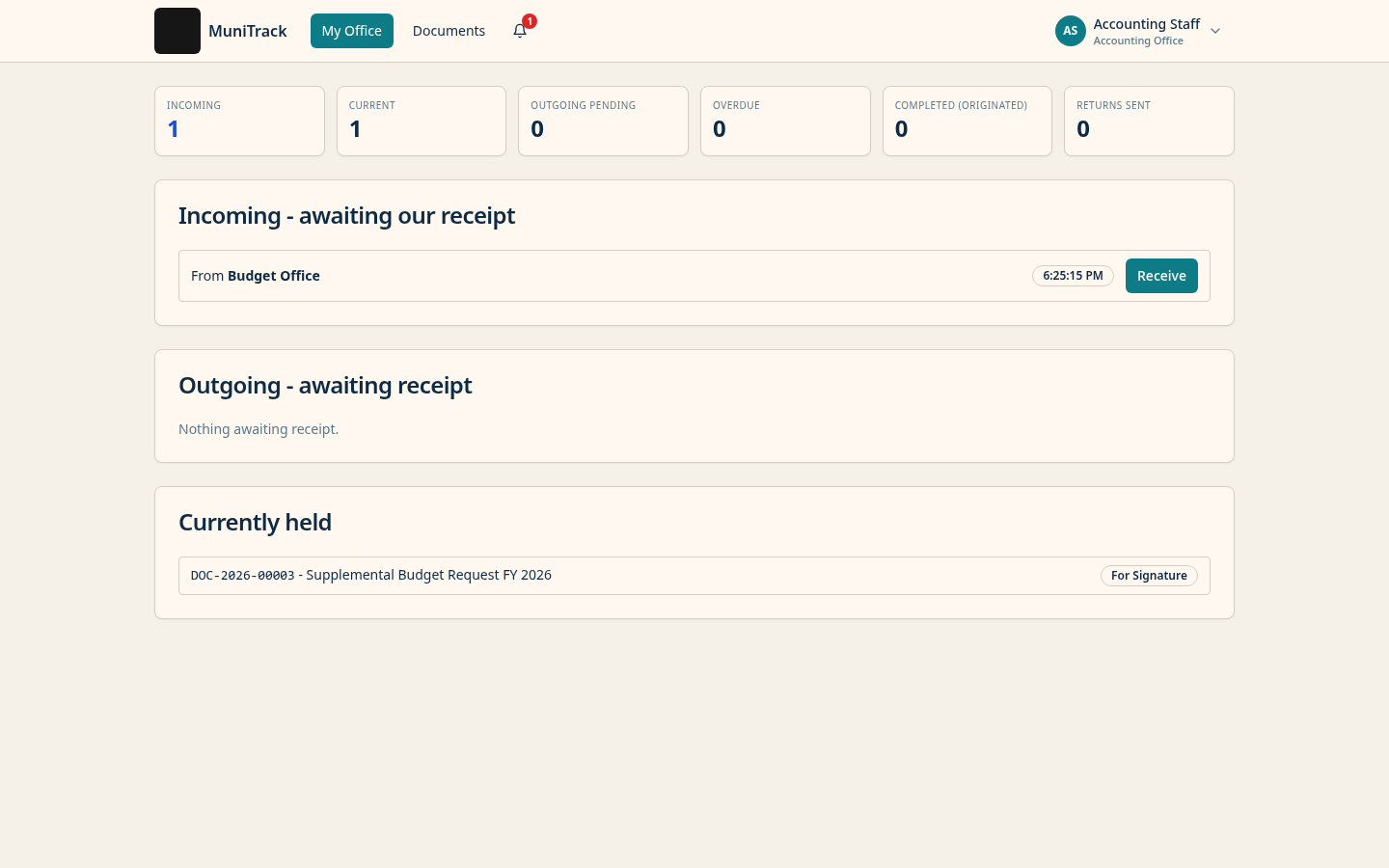The width and height of the screenshot is (1389, 868).
Task: Open the Current stat card
Action: [x=422, y=121]
